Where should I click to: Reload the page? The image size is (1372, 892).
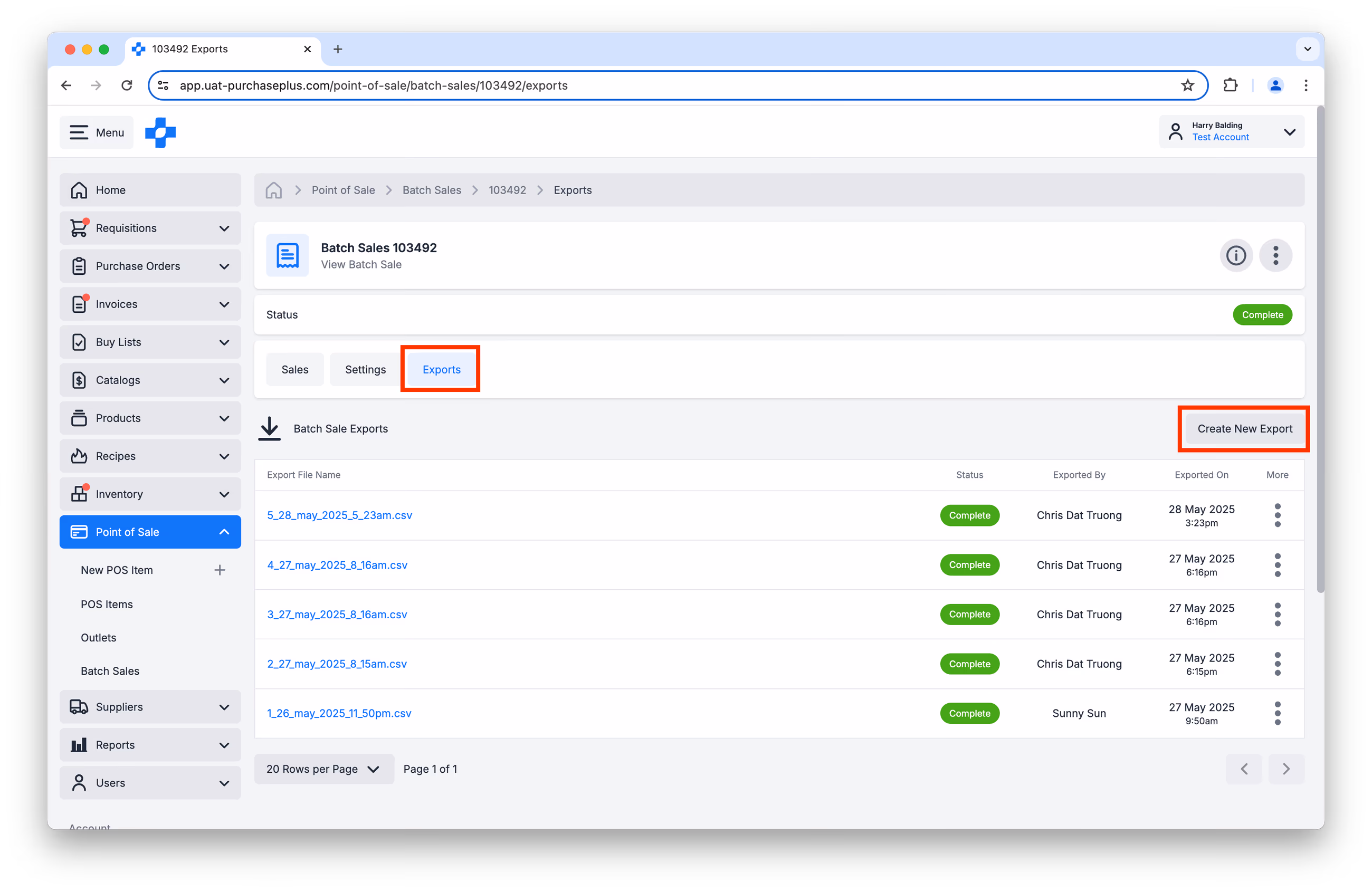[127, 85]
